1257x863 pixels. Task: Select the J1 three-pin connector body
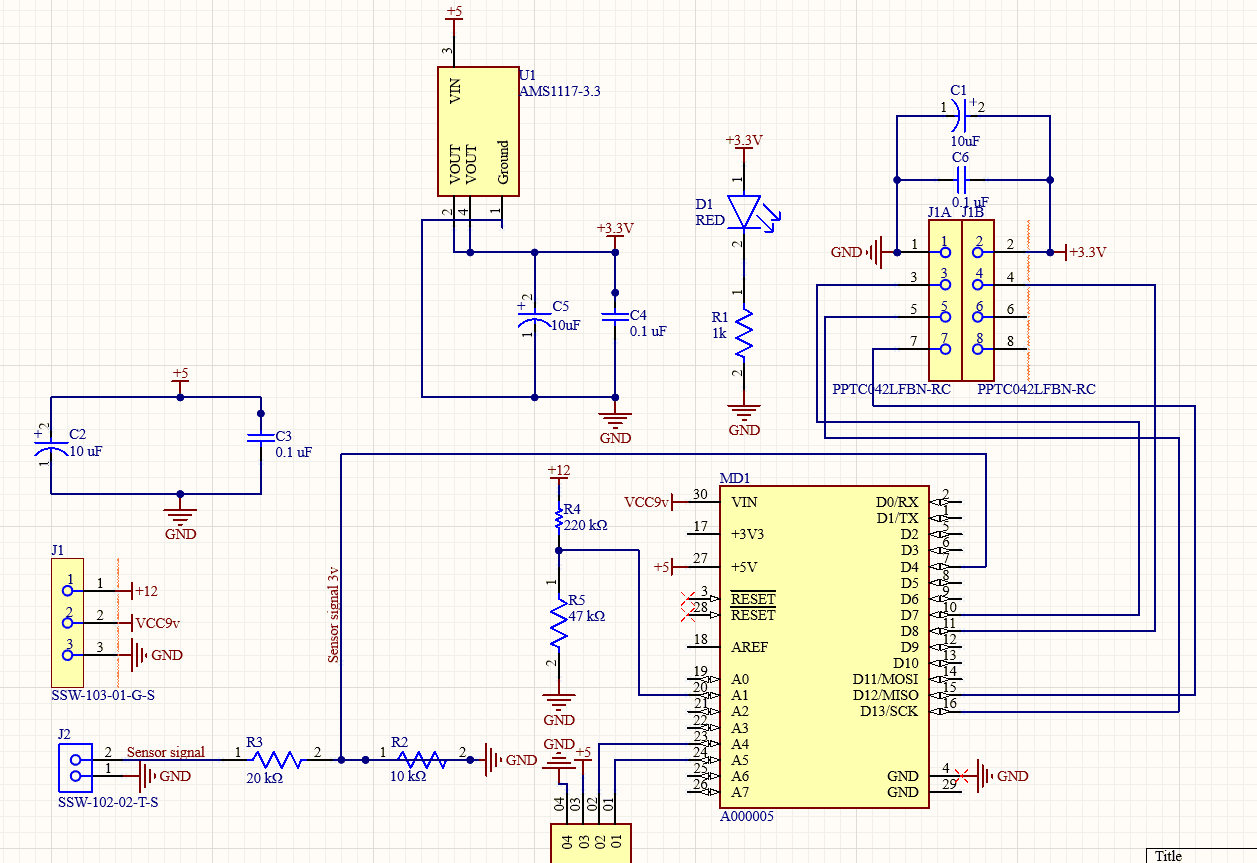67,622
